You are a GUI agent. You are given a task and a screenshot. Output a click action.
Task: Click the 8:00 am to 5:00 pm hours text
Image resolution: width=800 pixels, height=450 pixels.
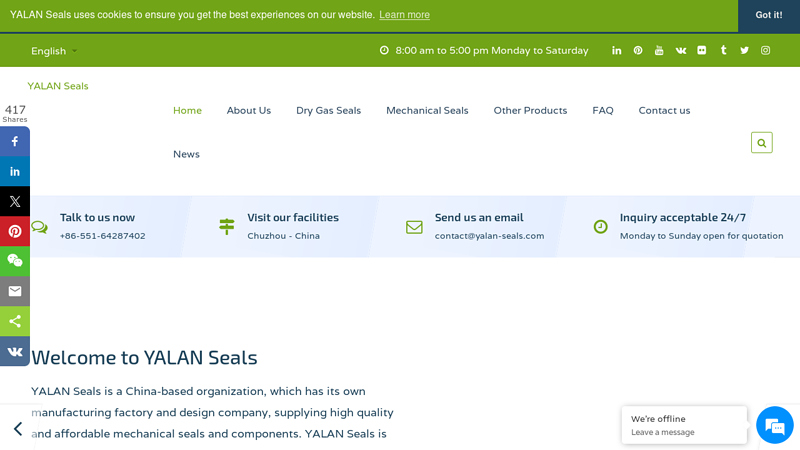pyautogui.click(x=492, y=51)
